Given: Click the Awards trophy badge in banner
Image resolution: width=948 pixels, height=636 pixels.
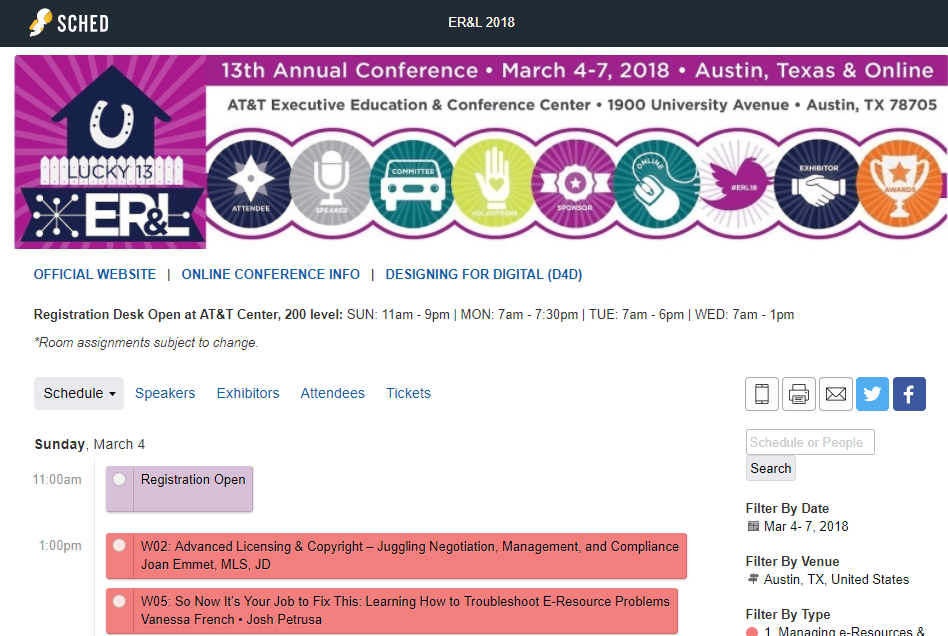Looking at the screenshot, I should [899, 182].
